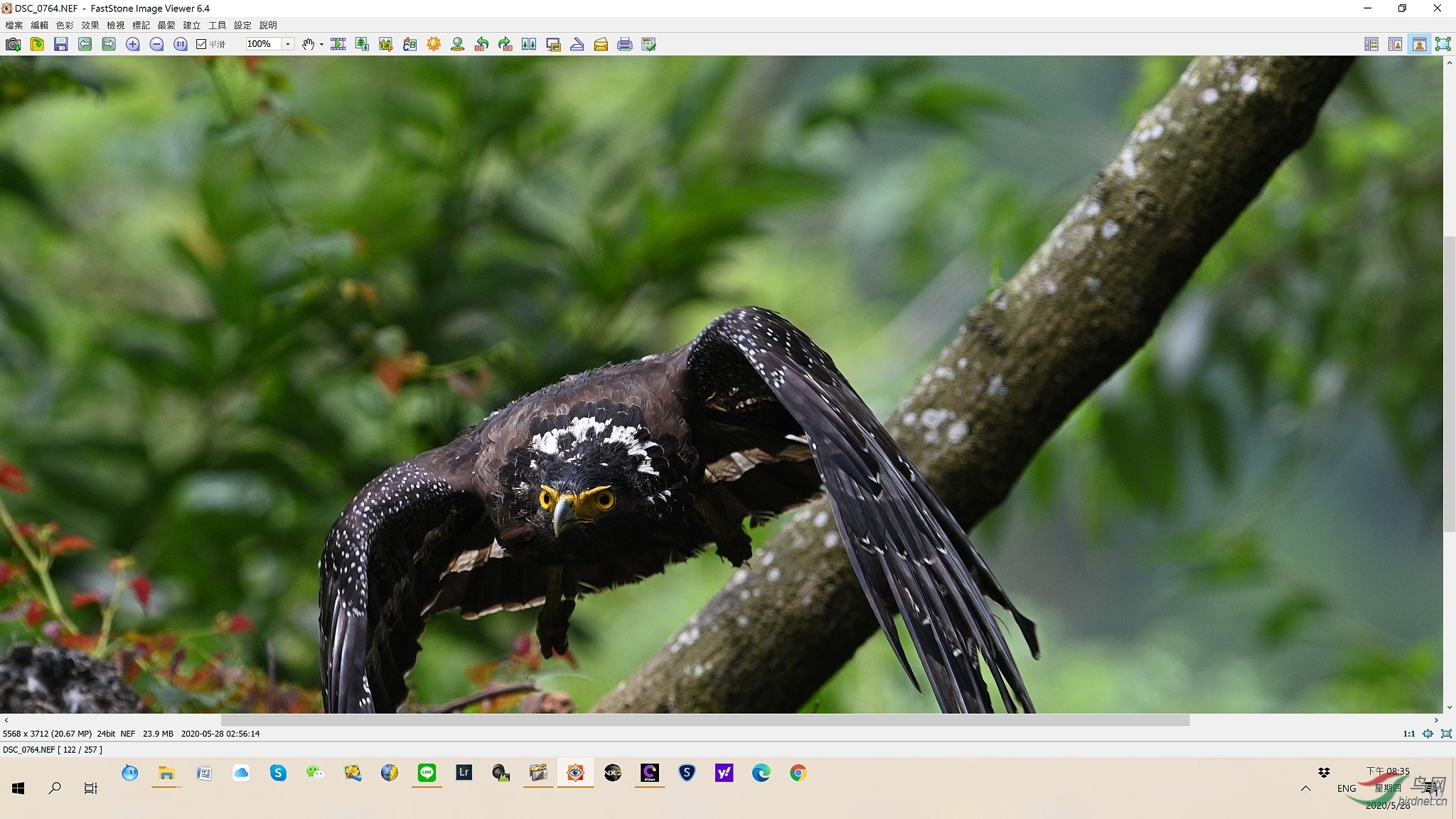Click the scroll left arrow
The image size is (1456, 819).
coord(6,720)
